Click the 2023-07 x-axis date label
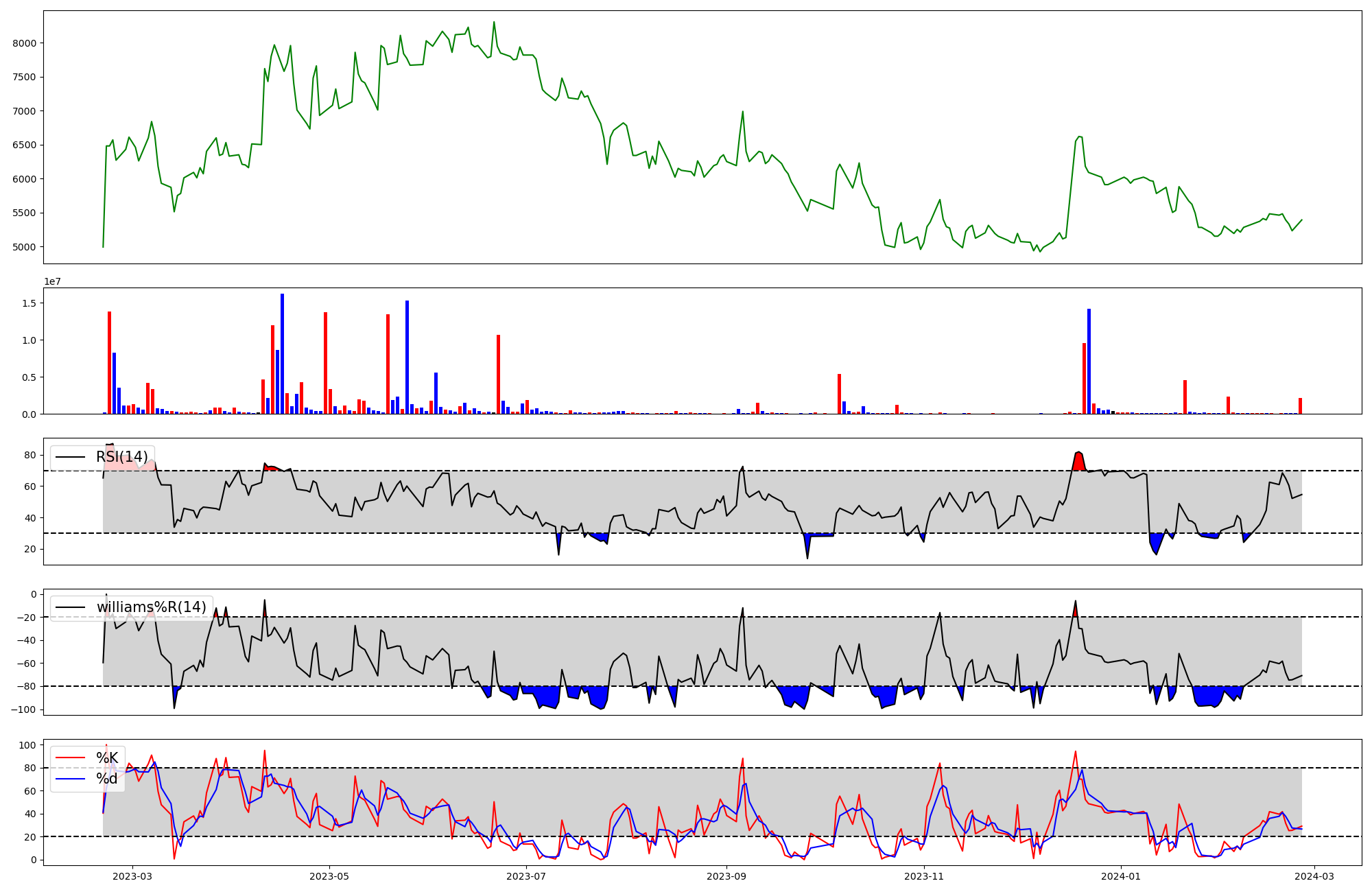This screenshot has width=1372, height=892. click(526, 876)
